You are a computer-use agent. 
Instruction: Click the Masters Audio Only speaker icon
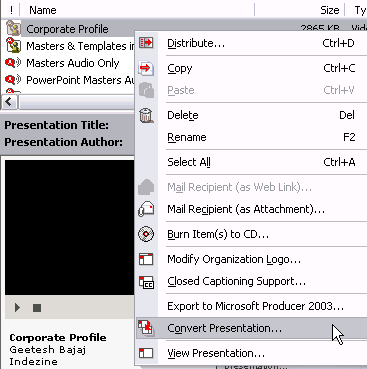(x=13, y=62)
